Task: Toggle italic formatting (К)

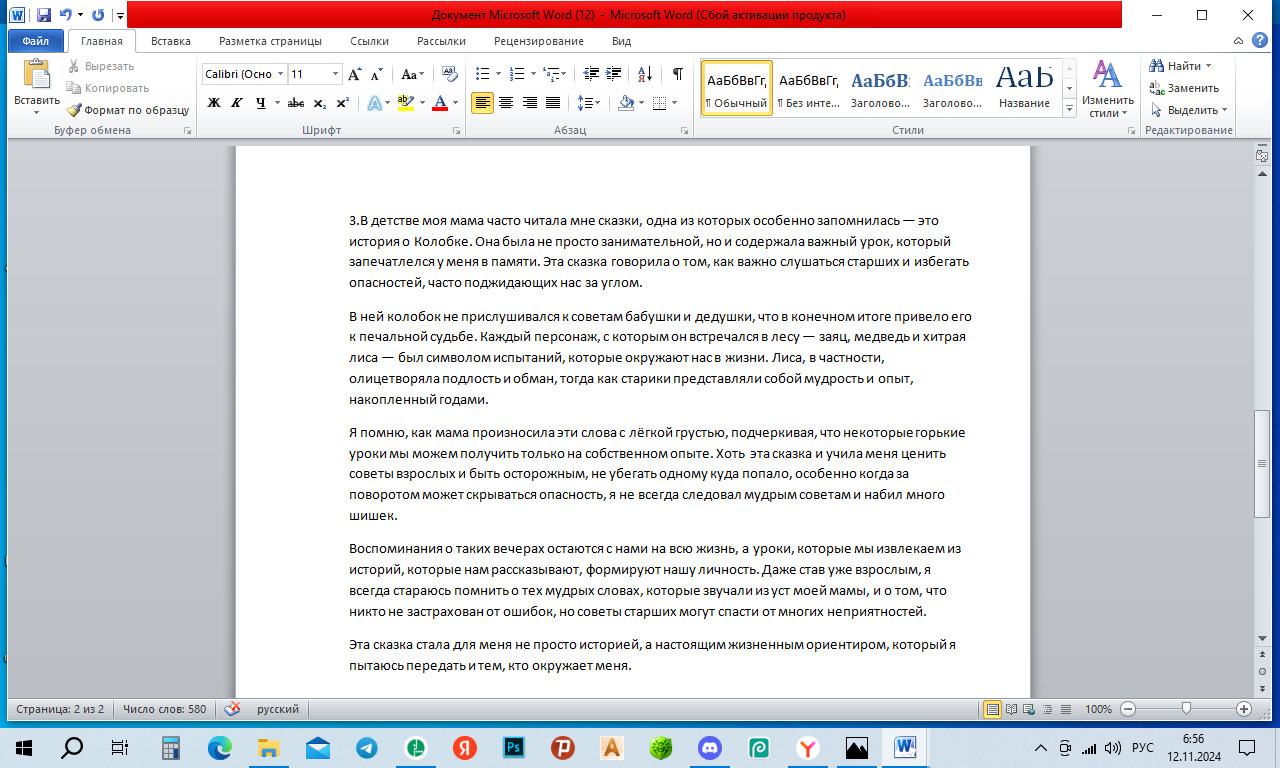Action: coord(237,102)
